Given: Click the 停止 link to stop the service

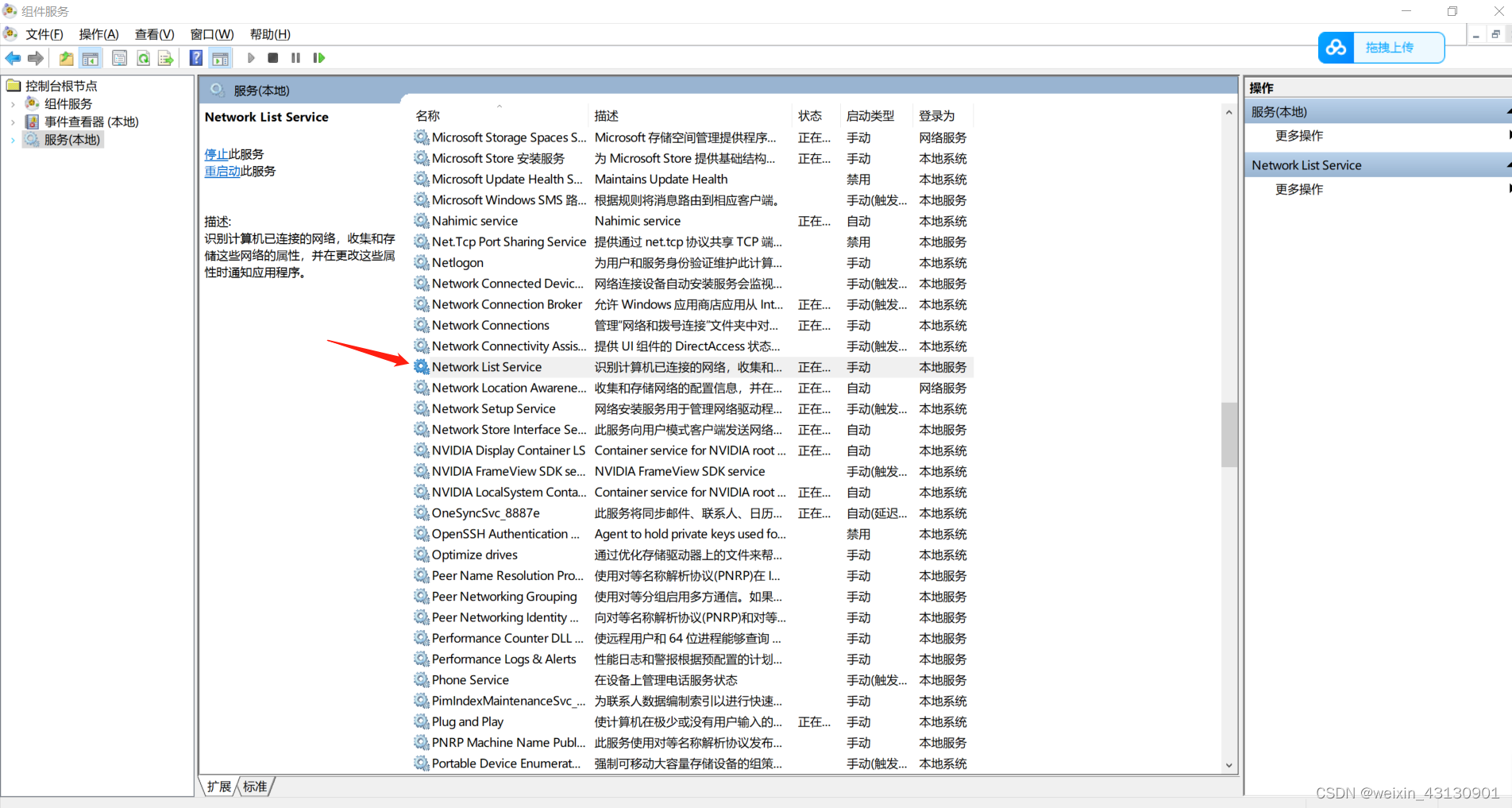Looking at the screenshot, I should click(216, 154).
